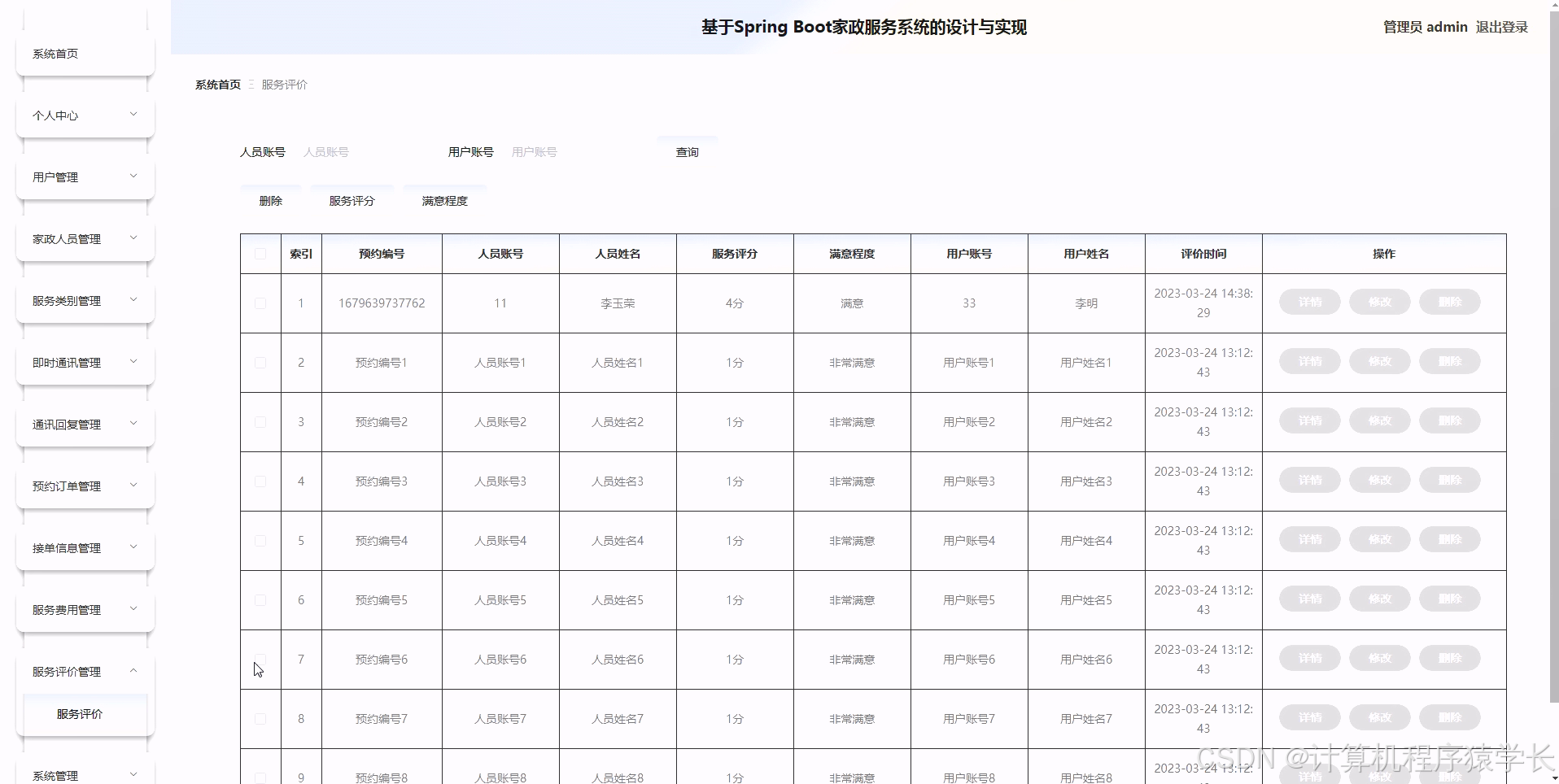Check the checkbox beside 预约编号6
The image size is (1559, 784).
[260, 660]
